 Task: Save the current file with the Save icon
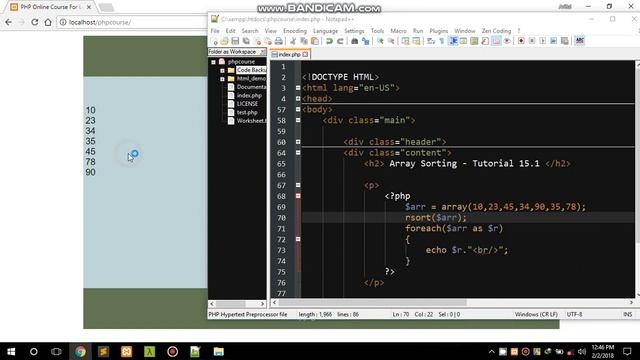[235, 41]
